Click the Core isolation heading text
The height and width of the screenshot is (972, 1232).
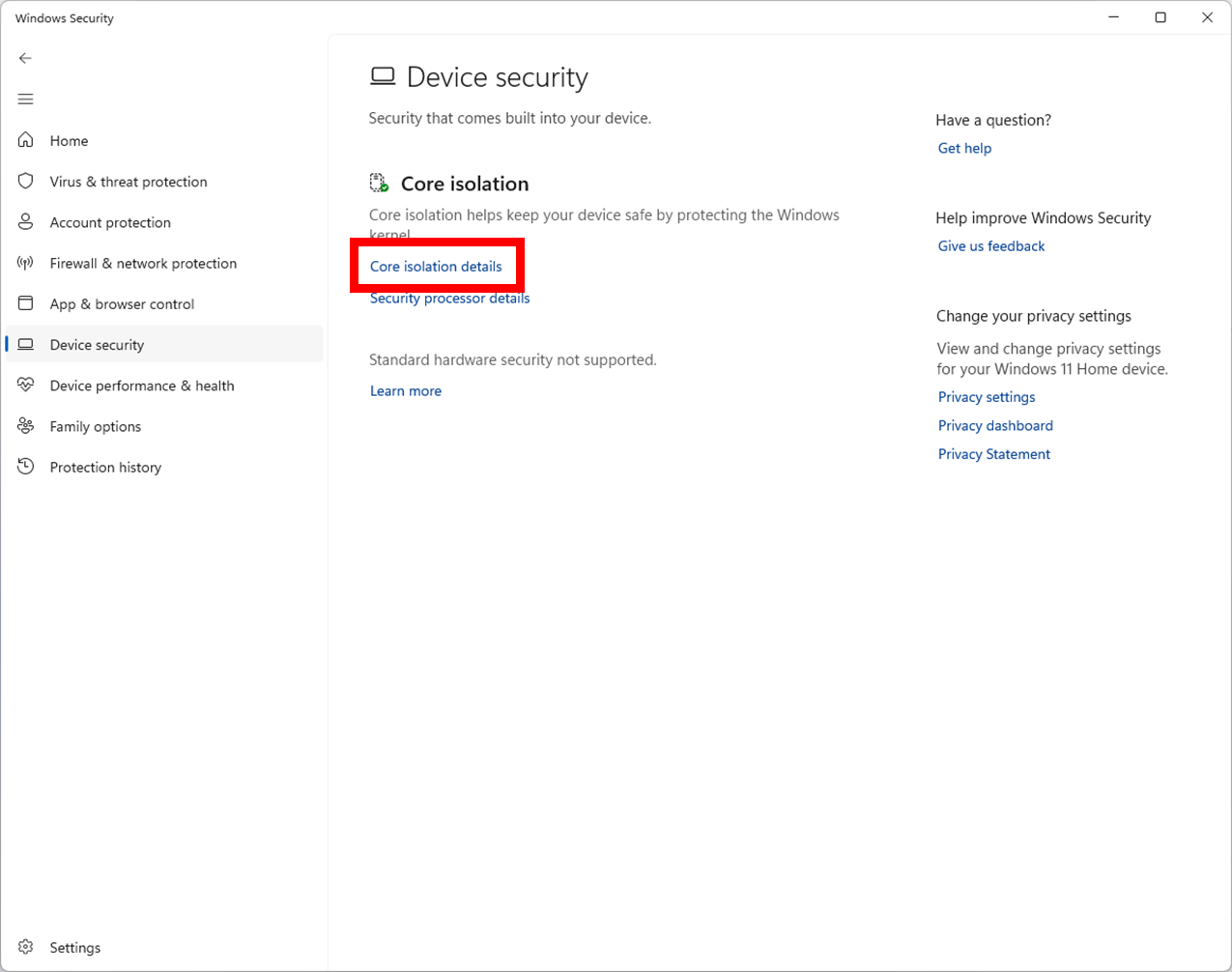465,184
